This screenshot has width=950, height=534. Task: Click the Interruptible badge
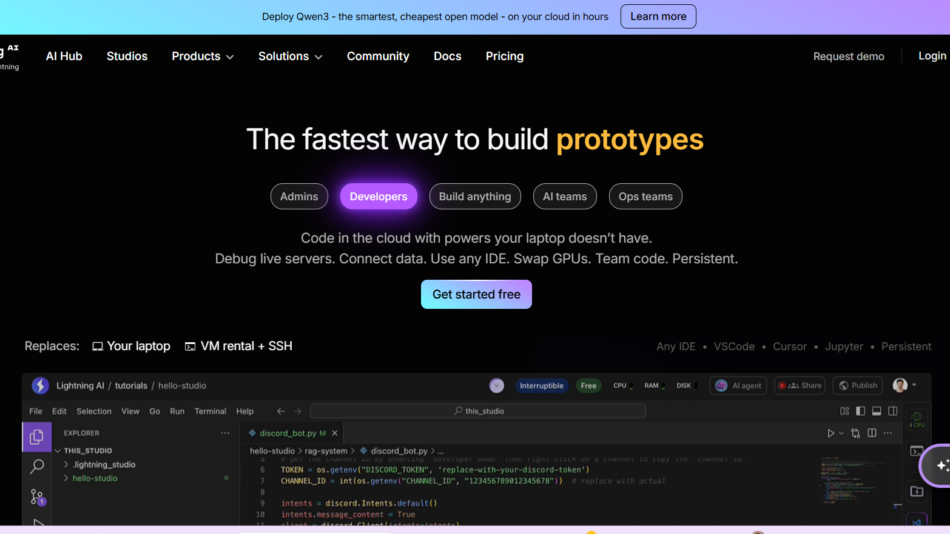[541, 385]
